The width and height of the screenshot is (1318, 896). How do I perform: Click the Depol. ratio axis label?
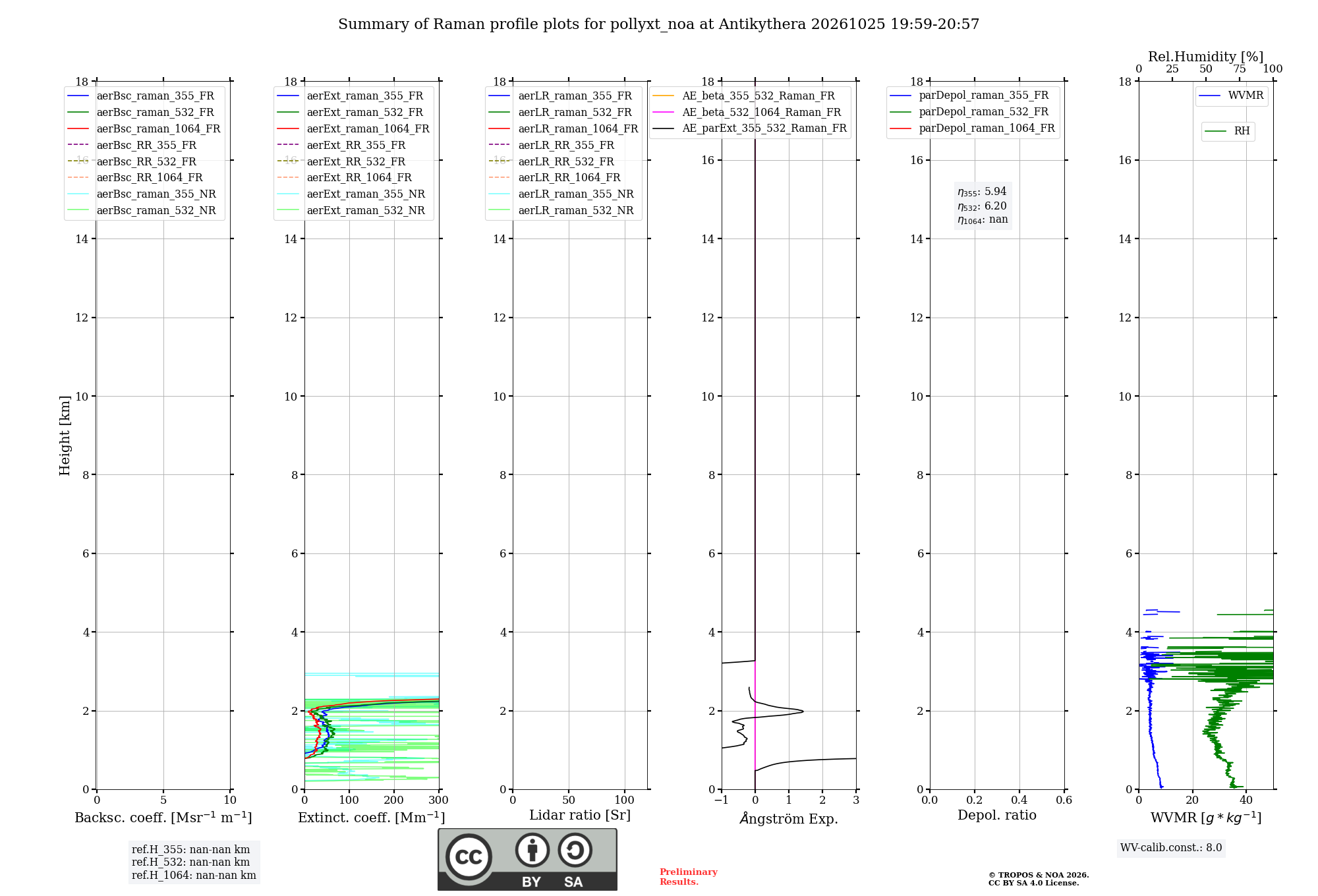(997, 815)
